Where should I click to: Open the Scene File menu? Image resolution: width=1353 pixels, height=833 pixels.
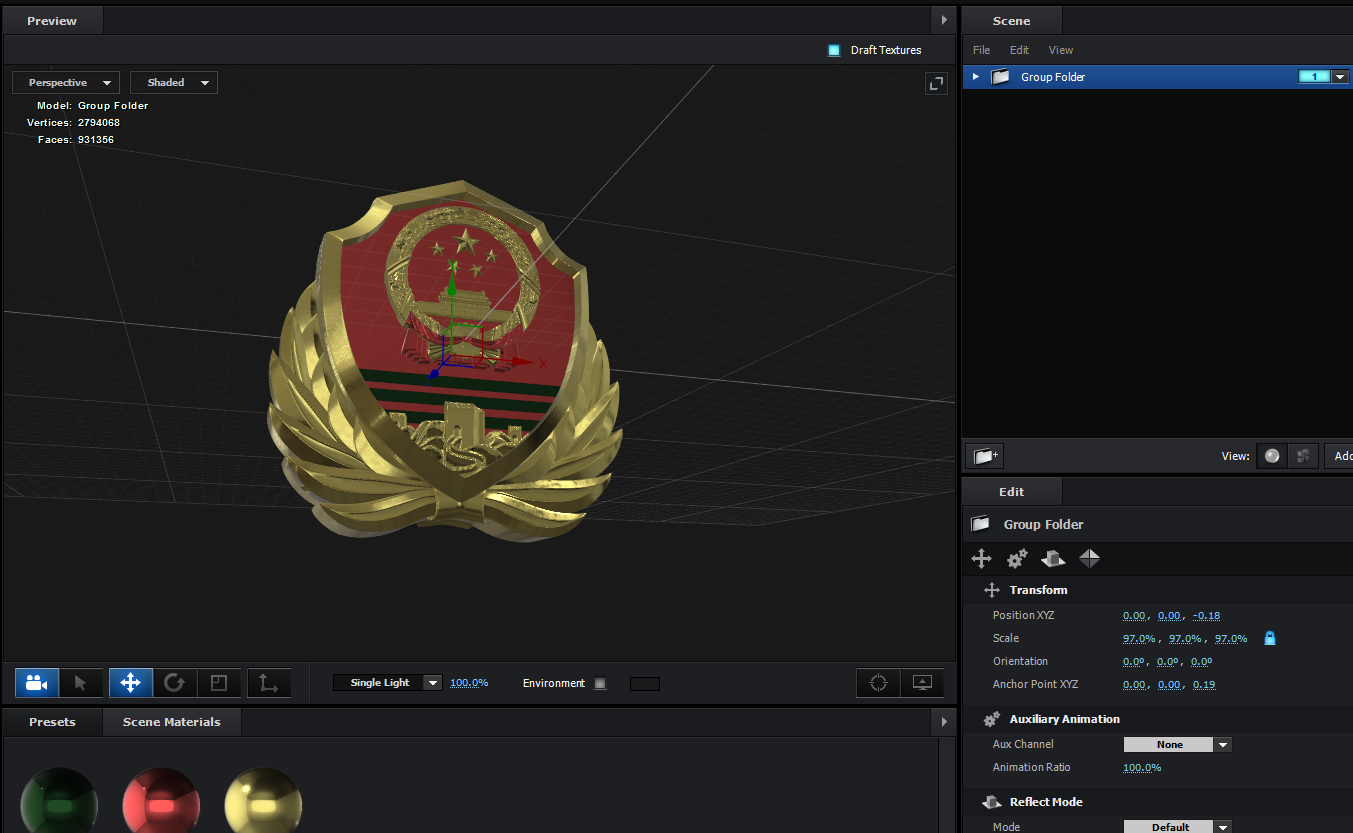(x=982, y=50)
